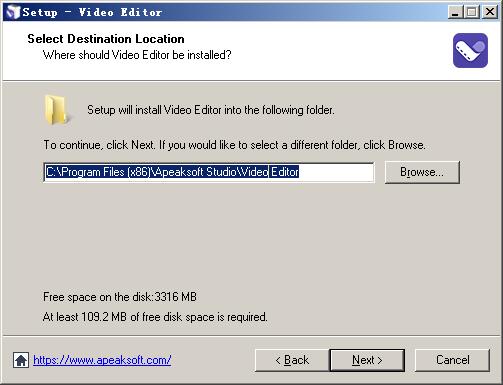This screenshot has width=503, height=385.
Task: Click the maximize button in the title bar
Action: coord(471,12)
